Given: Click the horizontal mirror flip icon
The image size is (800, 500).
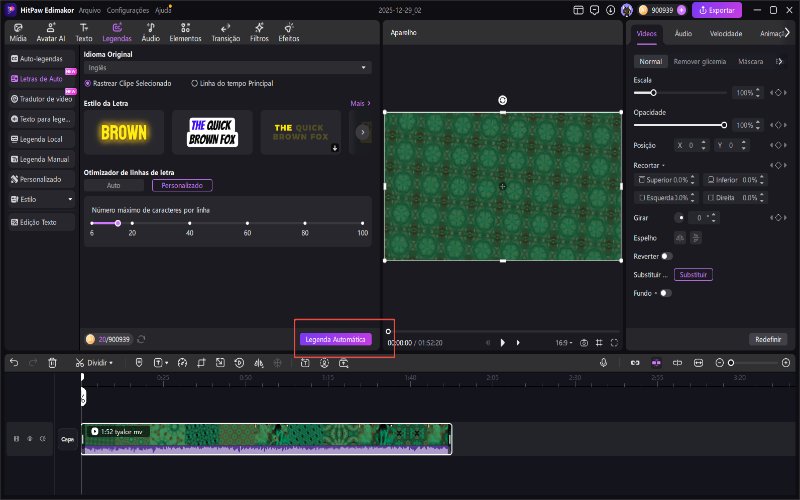Looking at the screenshot, I should (x=681, y=237).
